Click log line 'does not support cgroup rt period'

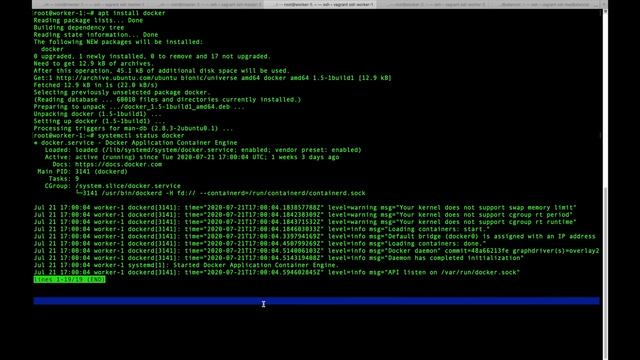click(303, 215)
